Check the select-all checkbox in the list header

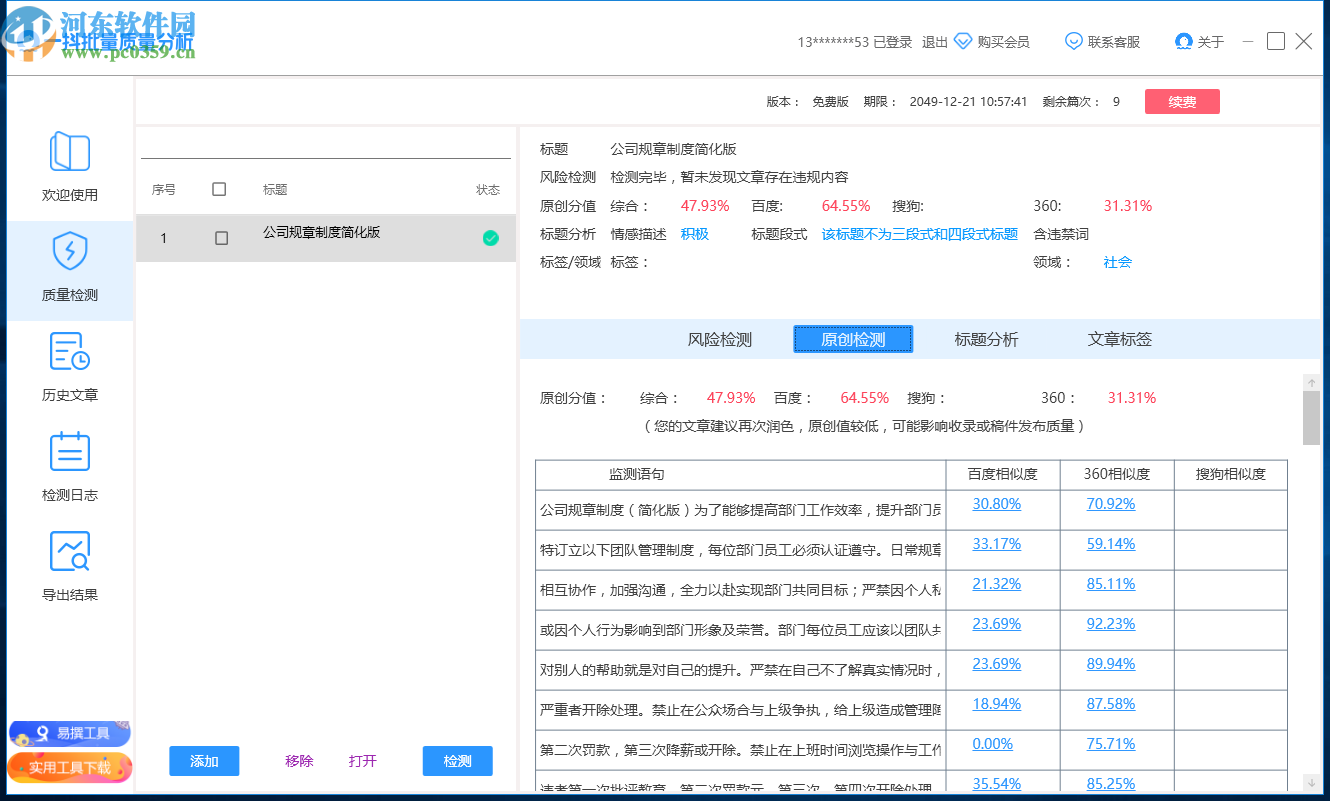(x=220, y=188)
